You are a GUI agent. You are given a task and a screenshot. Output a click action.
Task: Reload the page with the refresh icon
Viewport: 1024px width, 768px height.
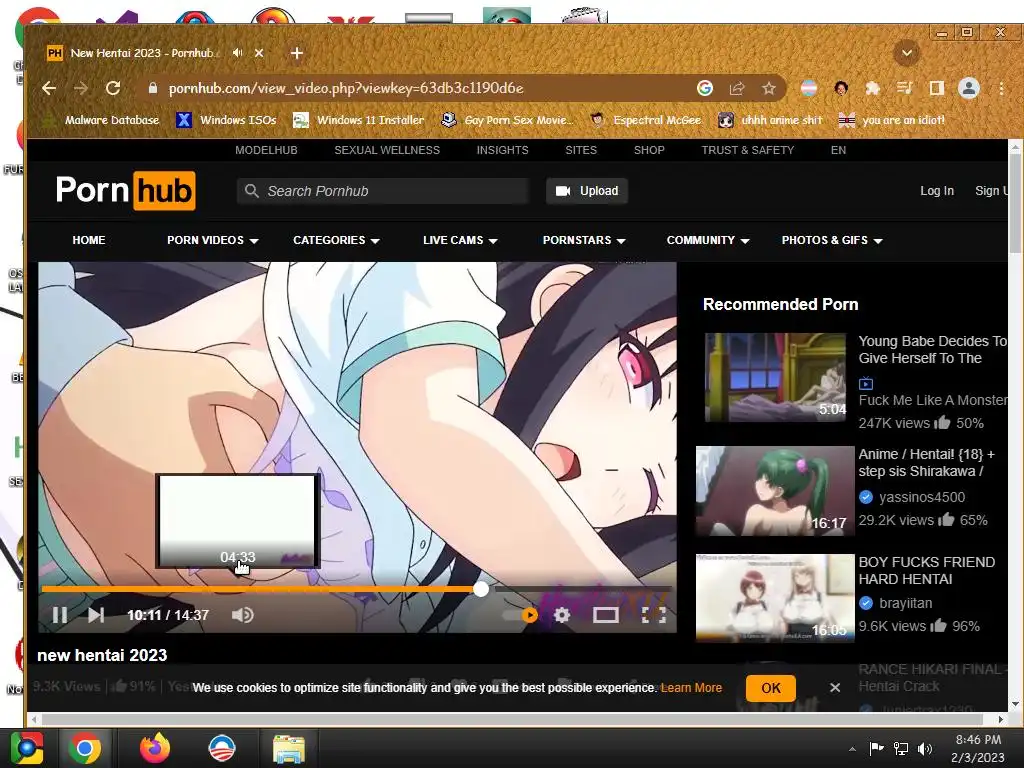click(113, 88)
